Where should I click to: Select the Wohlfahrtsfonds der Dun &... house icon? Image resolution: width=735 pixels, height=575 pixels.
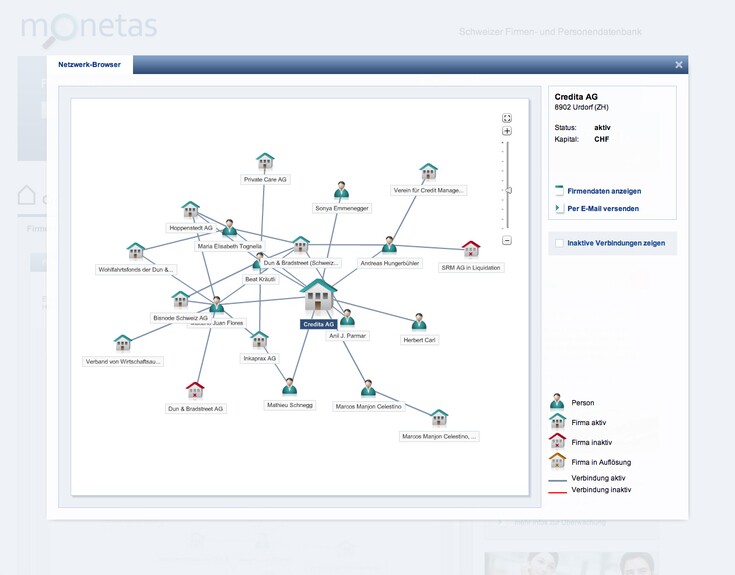pyautogui.click(x=136, y=251)
